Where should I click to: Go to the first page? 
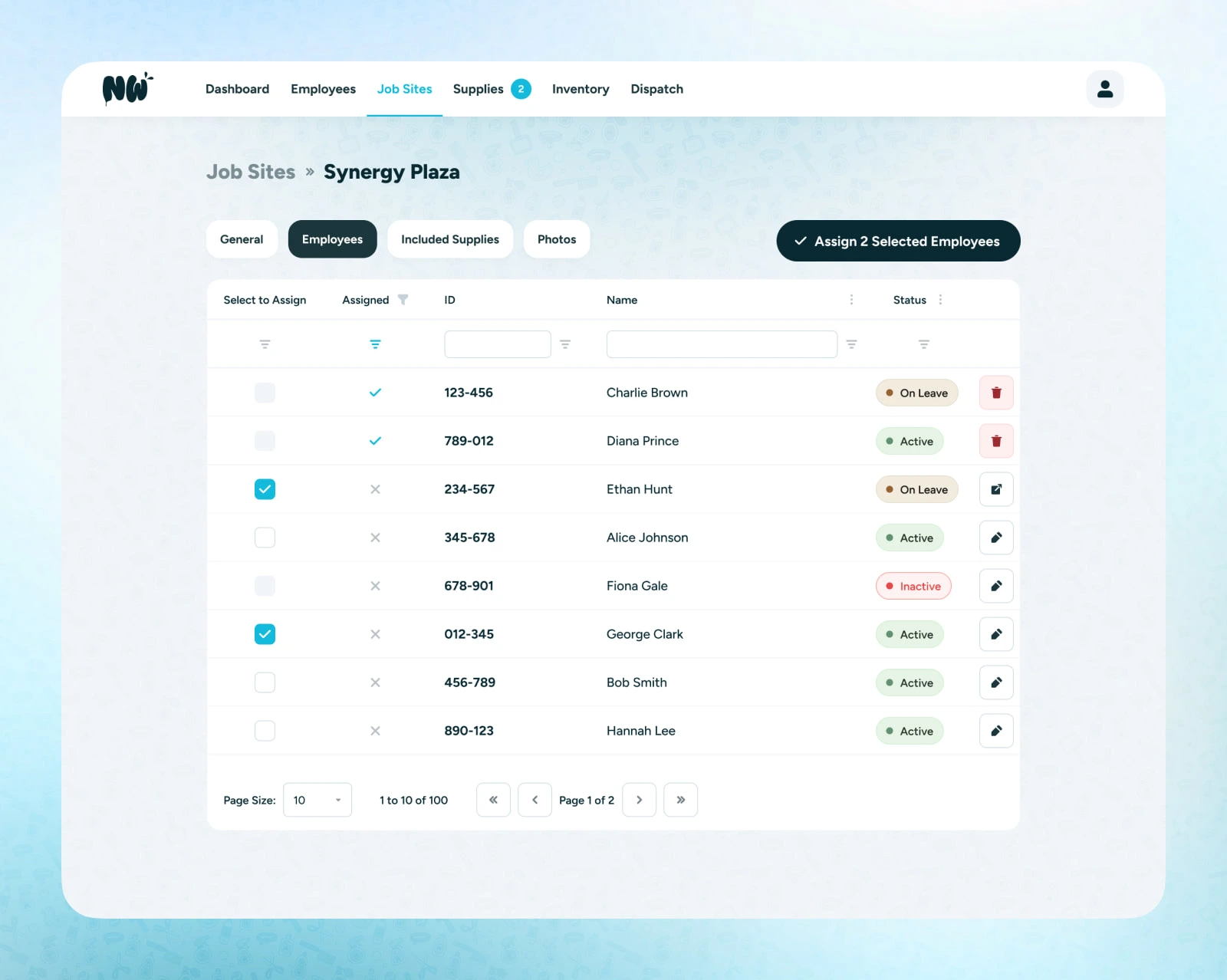(493, 800)
